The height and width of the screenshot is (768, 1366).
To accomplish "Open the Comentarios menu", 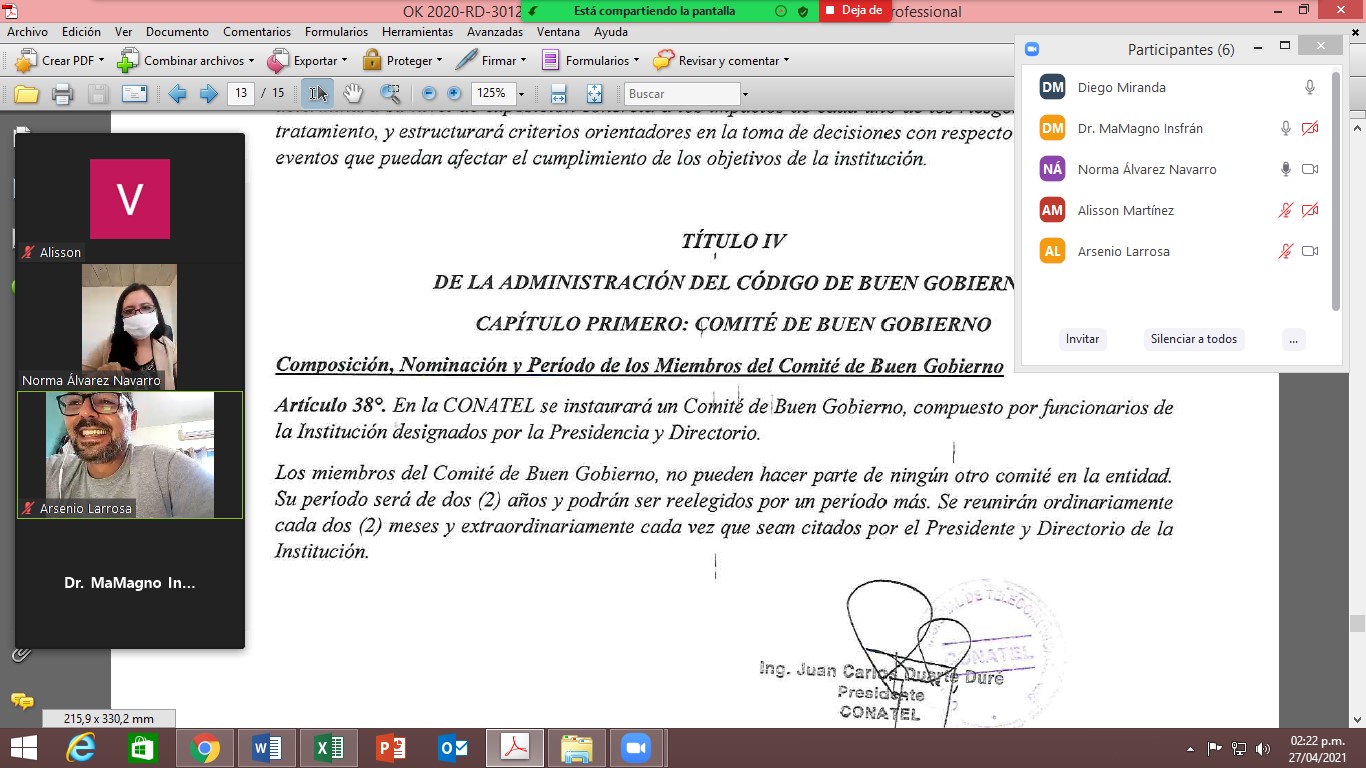I will pos(257,32).
